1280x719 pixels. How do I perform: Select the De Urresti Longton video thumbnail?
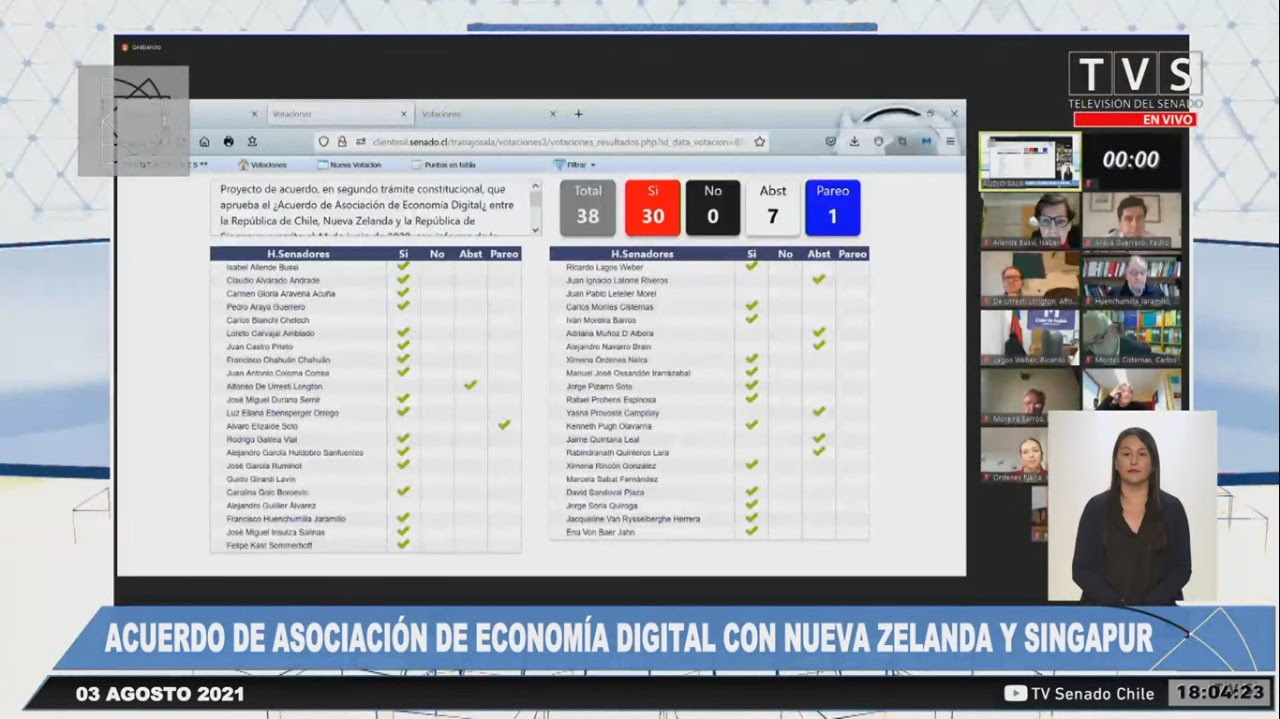tap(1030, 279)
